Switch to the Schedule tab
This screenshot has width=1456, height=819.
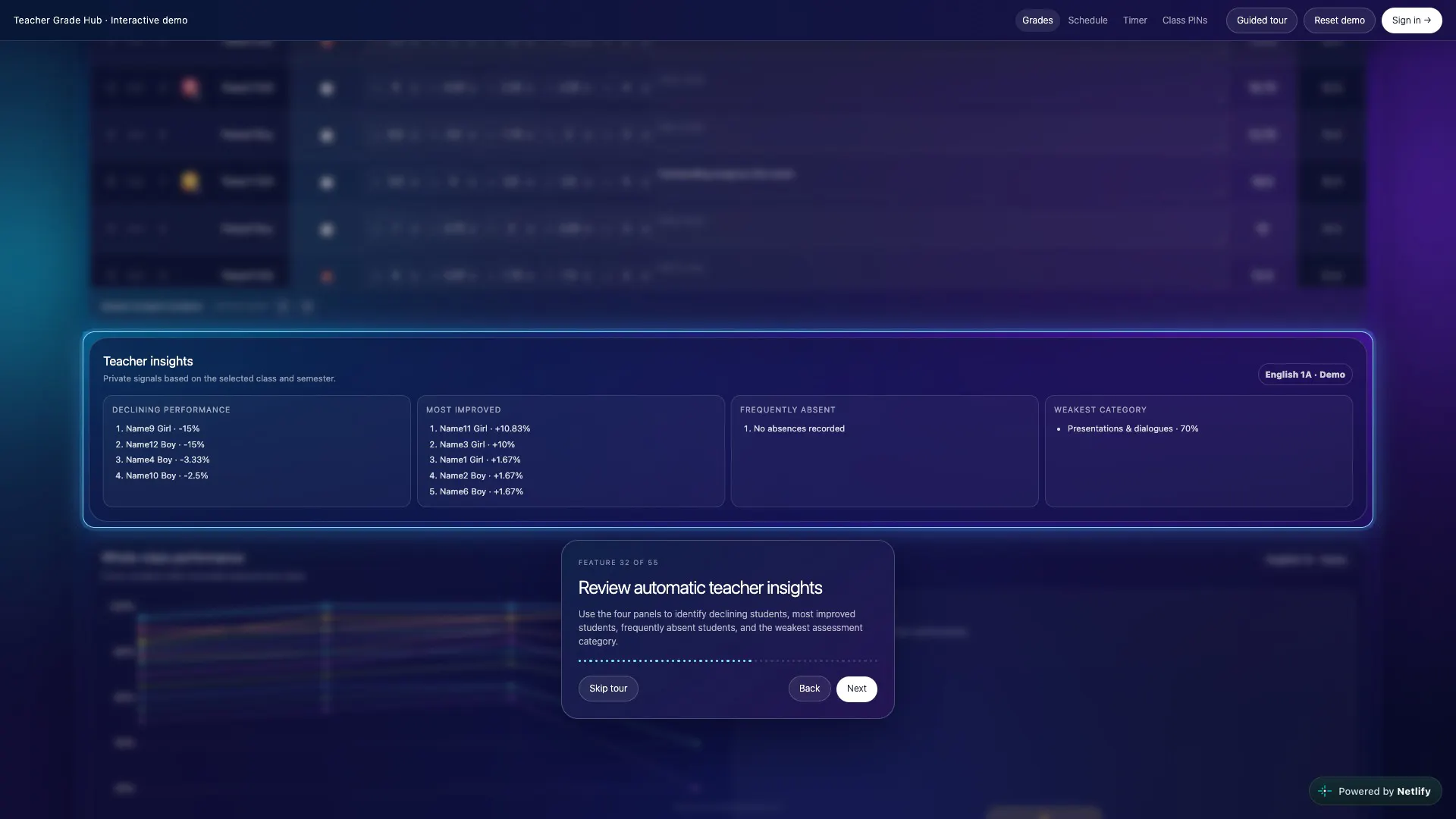(1087, 20)
